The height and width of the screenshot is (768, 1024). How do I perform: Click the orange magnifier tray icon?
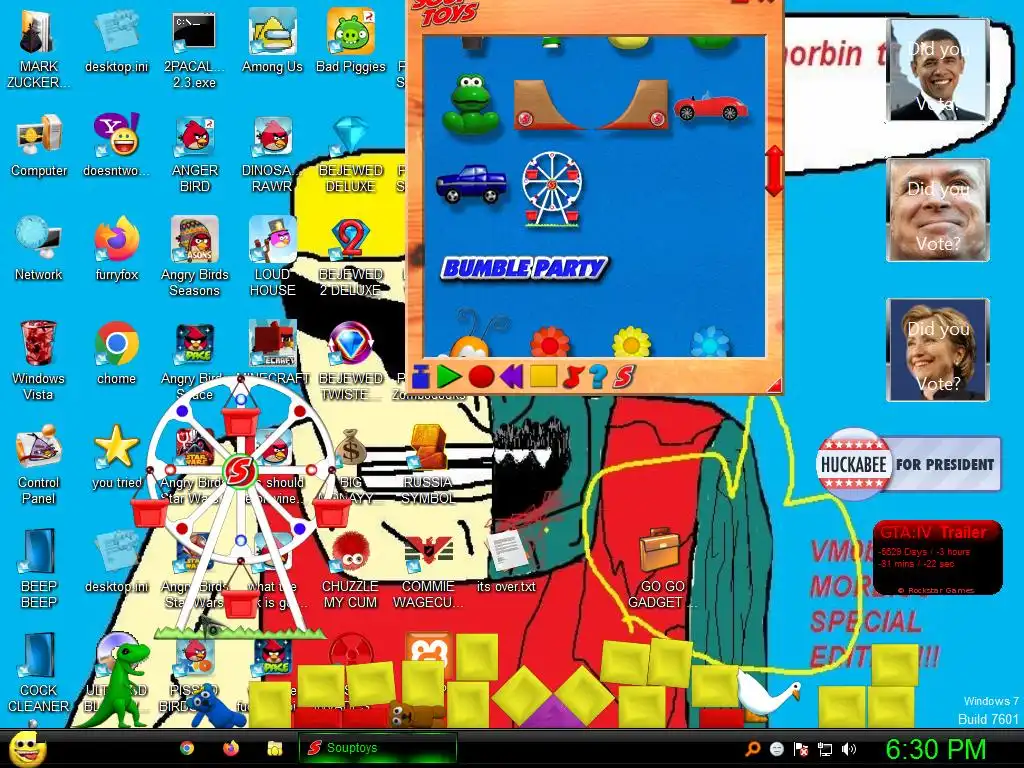tap(752, 749)
